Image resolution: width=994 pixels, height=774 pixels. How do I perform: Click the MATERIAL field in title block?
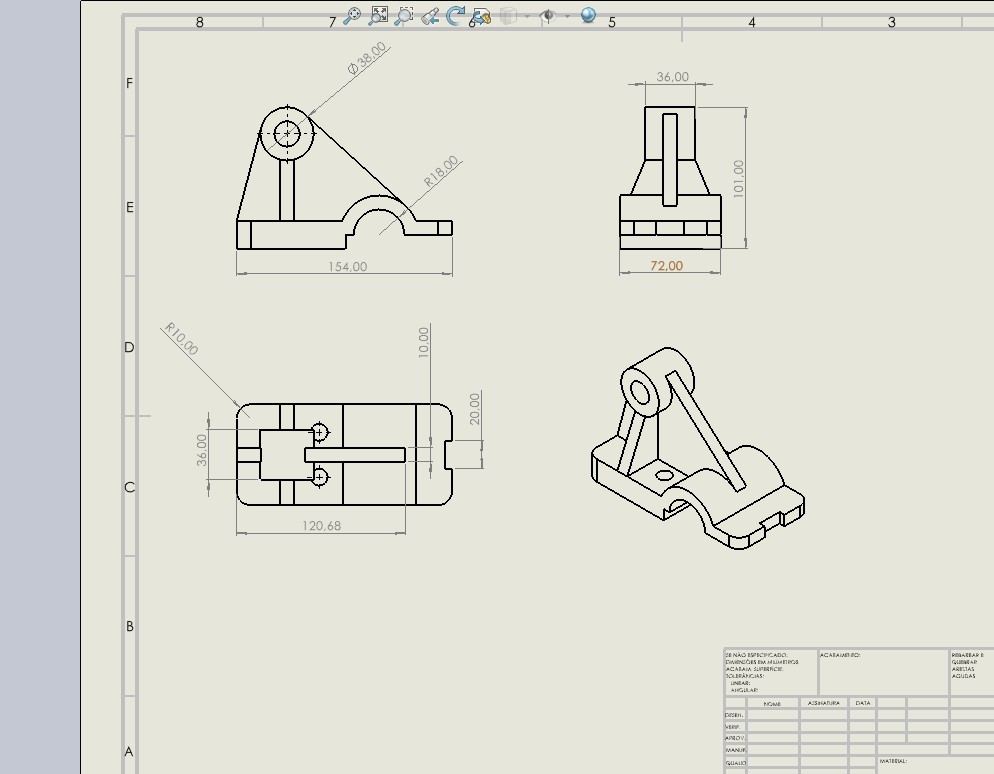[x=893, y=762]
